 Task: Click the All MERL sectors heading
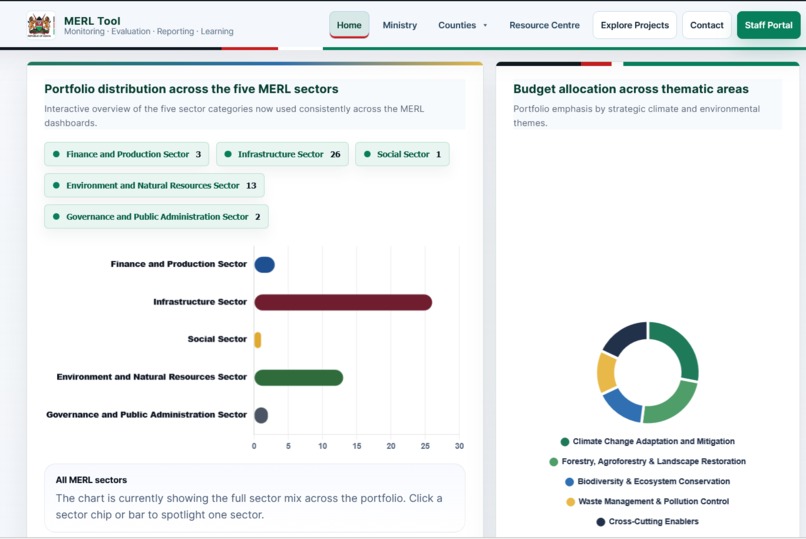91,480
